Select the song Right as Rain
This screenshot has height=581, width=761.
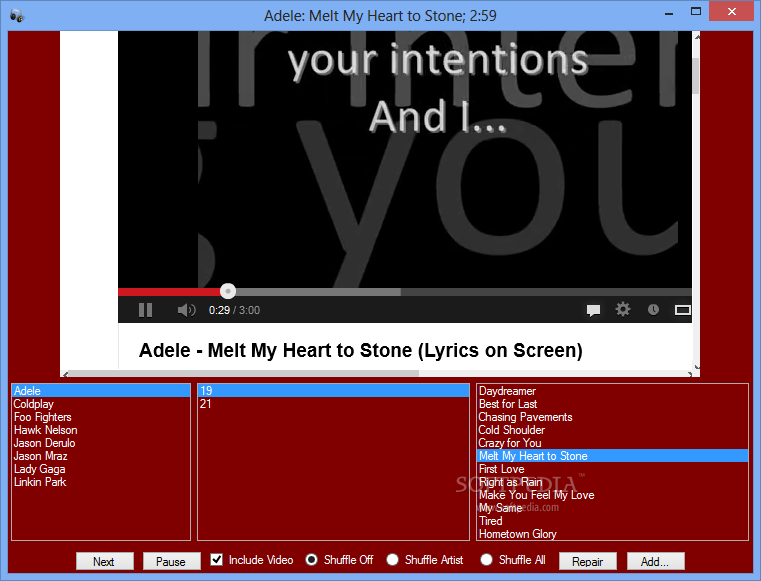pos(612,482)
